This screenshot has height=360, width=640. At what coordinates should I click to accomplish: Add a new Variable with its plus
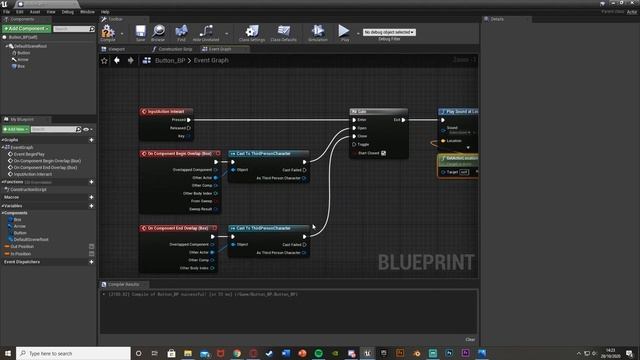(91, 206)
